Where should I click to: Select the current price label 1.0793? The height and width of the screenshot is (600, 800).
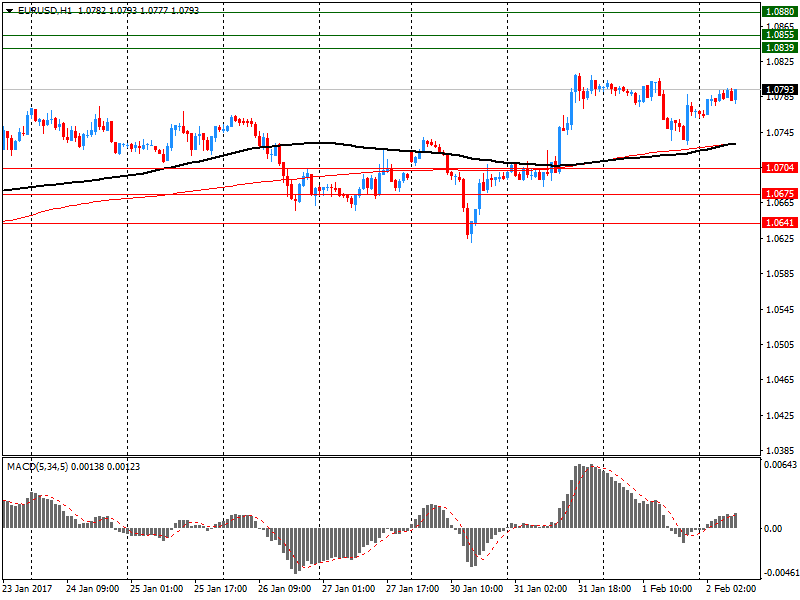click(x=780, y=90)
